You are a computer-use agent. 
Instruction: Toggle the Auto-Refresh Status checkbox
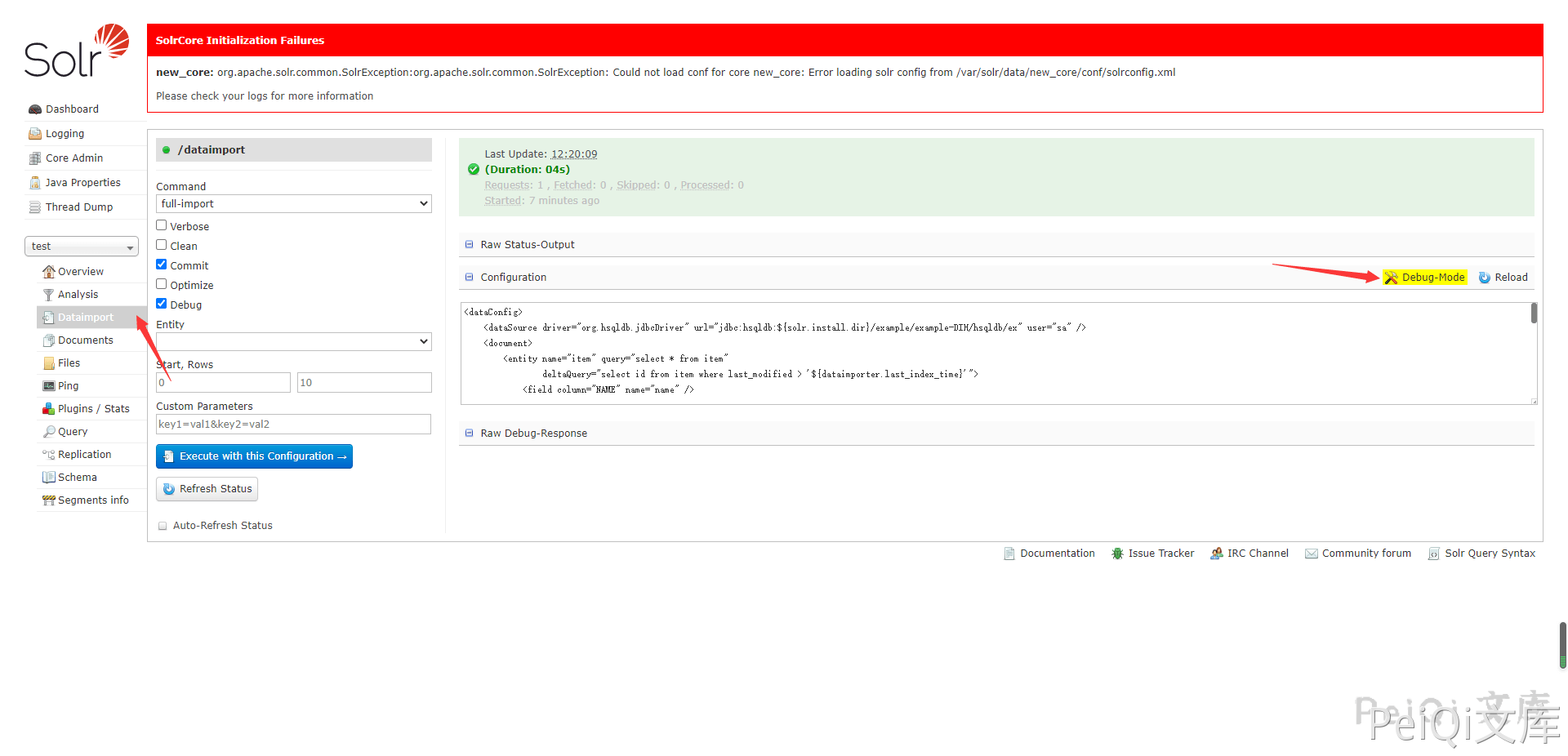(x=163, y=526)
